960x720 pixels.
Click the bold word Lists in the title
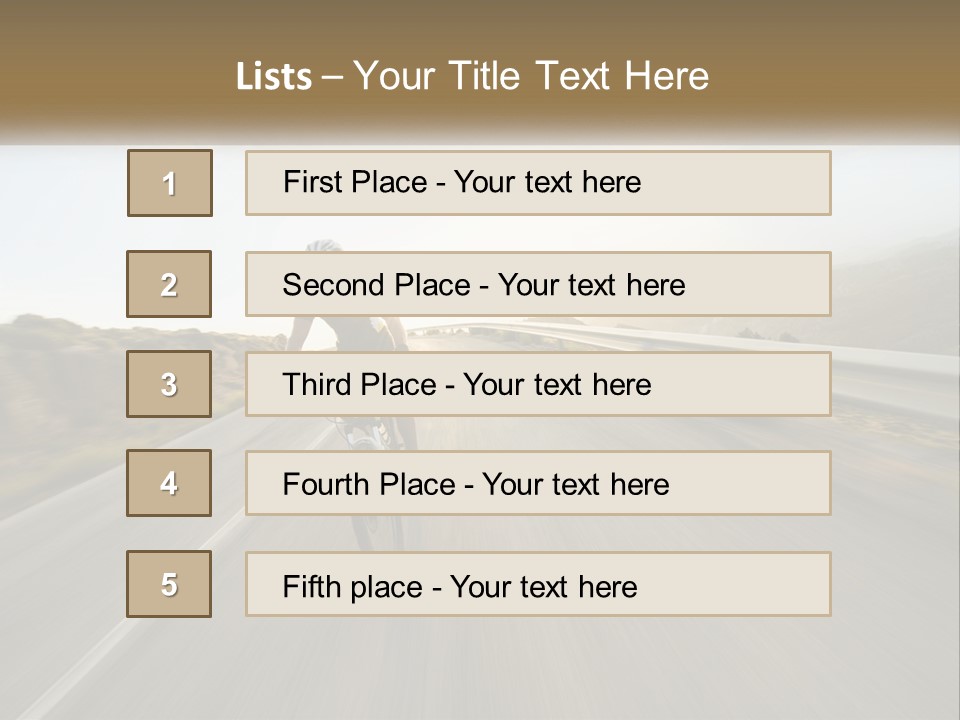[274, 77]
